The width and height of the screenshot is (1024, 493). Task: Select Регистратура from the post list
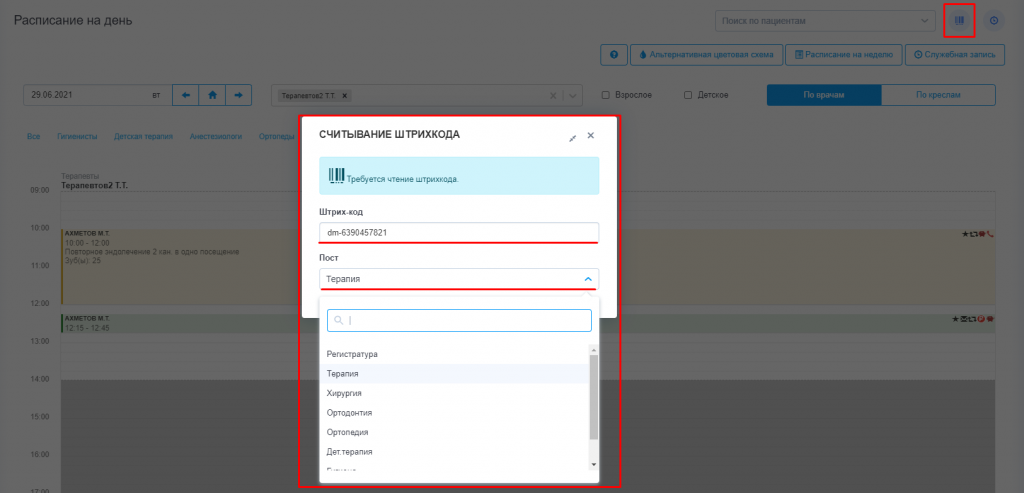[455, 354]
